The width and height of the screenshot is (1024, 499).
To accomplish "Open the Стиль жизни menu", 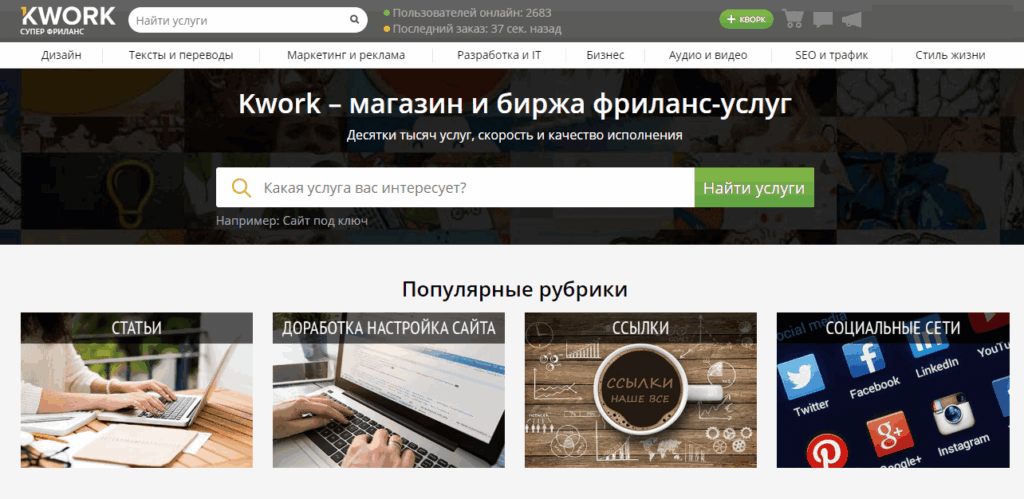I will tap(950, 56).
